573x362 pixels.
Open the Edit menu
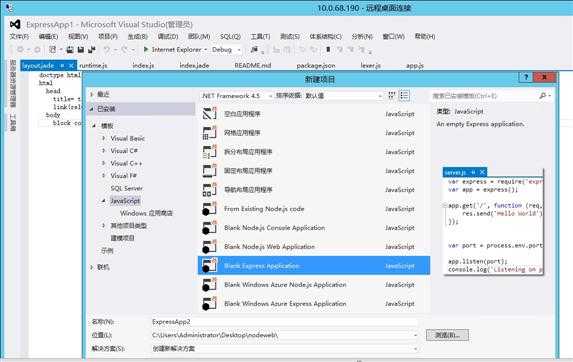point(48,36)
